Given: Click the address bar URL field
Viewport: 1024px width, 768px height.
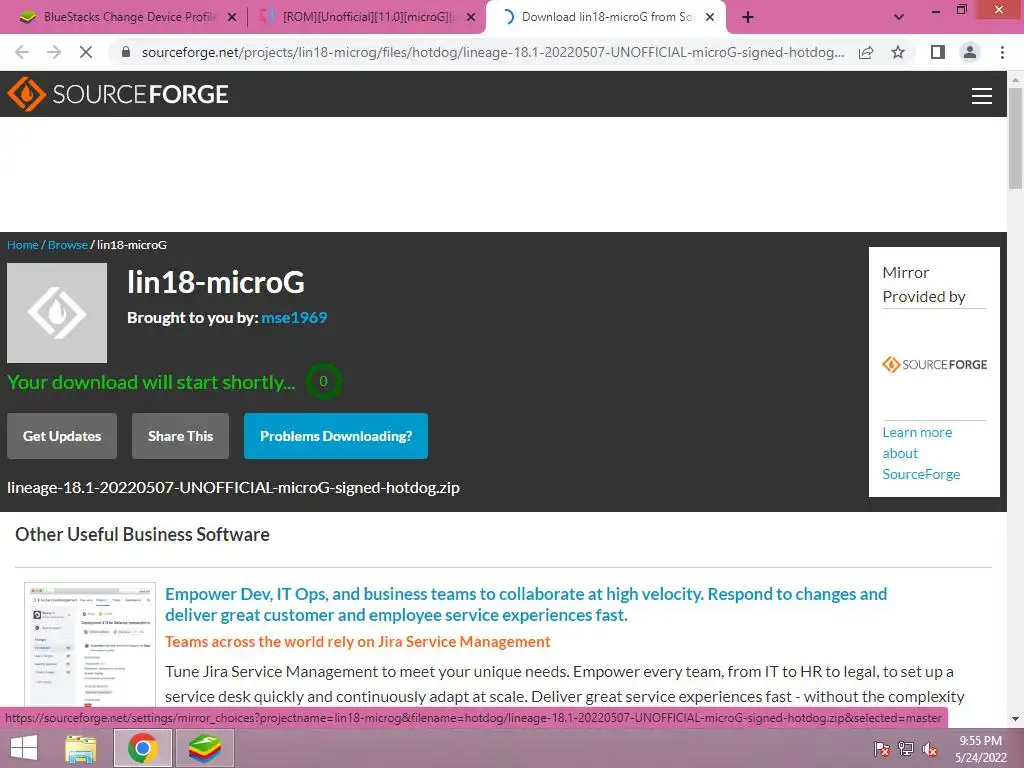Looking at the screenshot, I should 492,52.
